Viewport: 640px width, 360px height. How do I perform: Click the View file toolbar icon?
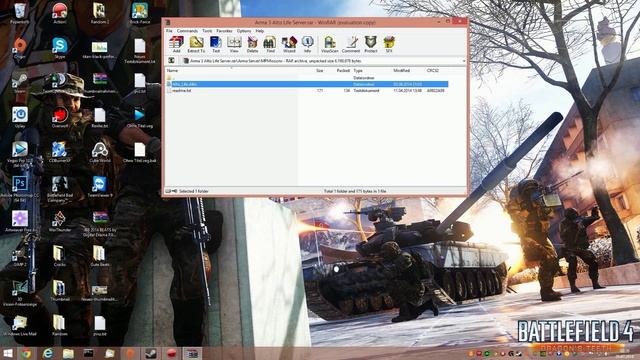pyautogui.click(x=234, y=44)
